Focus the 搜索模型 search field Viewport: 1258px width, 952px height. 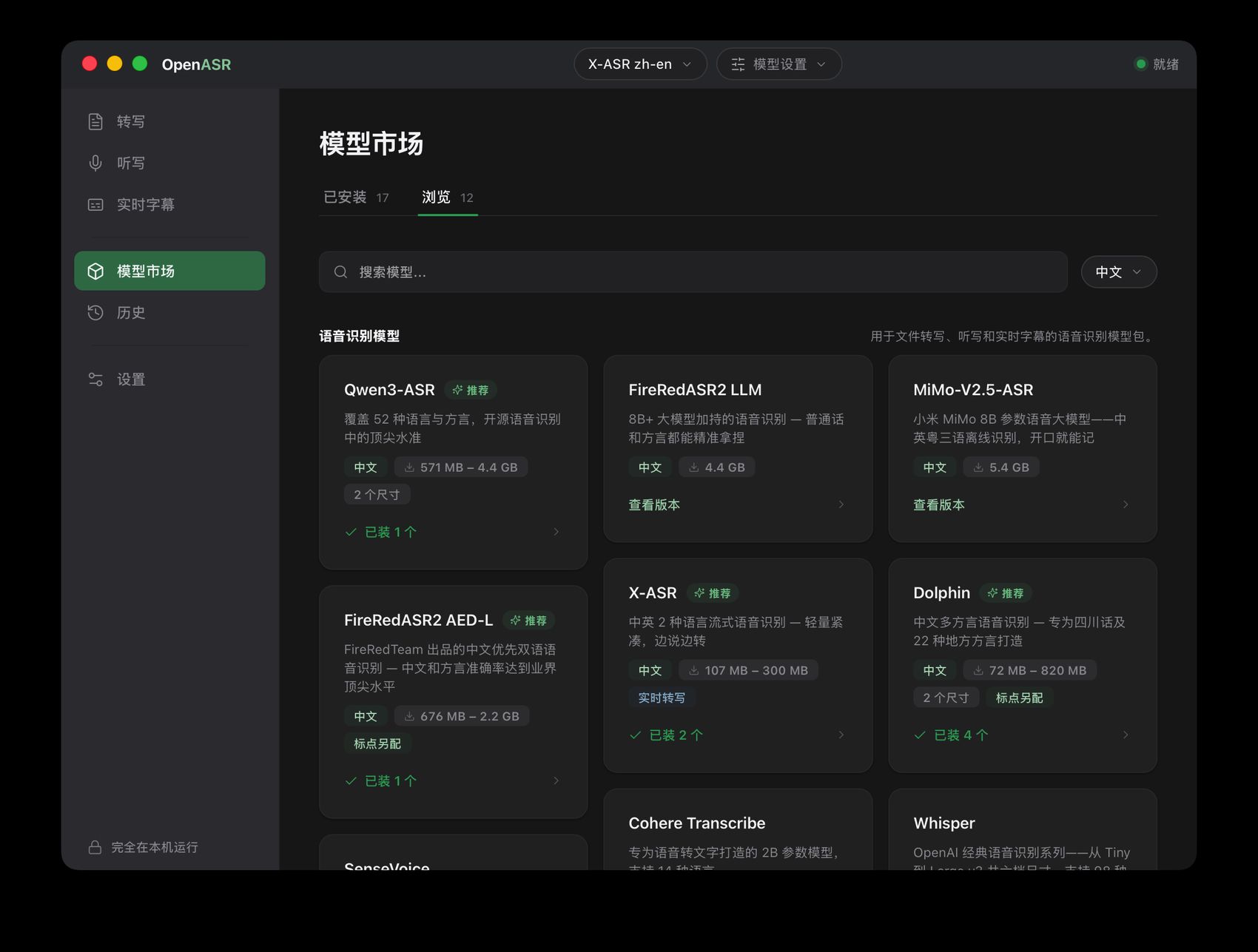pyautogui.click(x=693, y=272)
